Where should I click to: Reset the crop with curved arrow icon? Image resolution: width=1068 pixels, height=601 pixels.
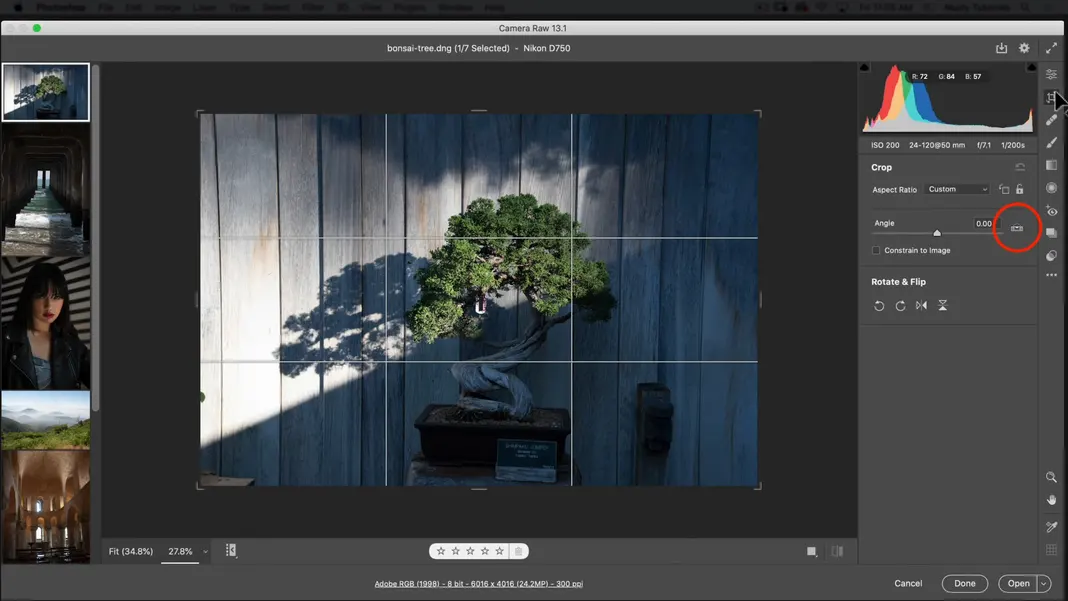[1020, 167]
